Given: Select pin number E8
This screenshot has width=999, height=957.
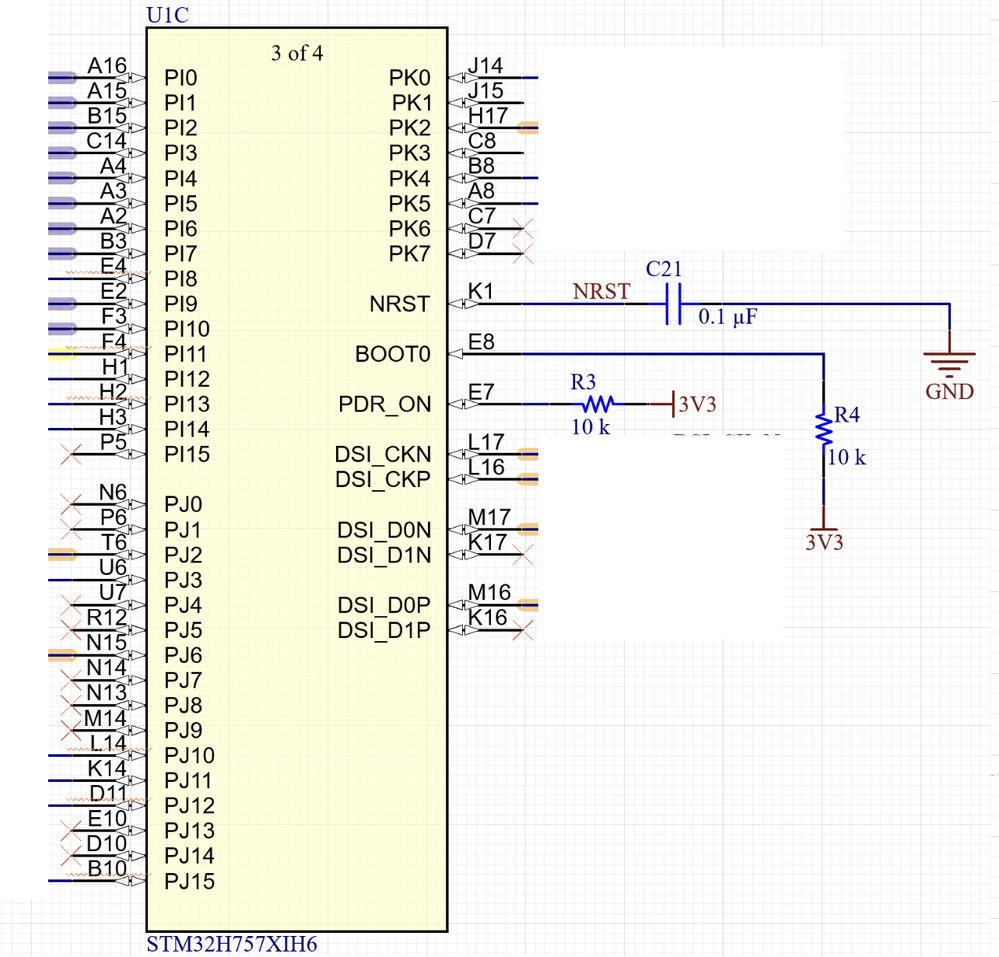Looking at the screenshot, I should pos(481,342).
